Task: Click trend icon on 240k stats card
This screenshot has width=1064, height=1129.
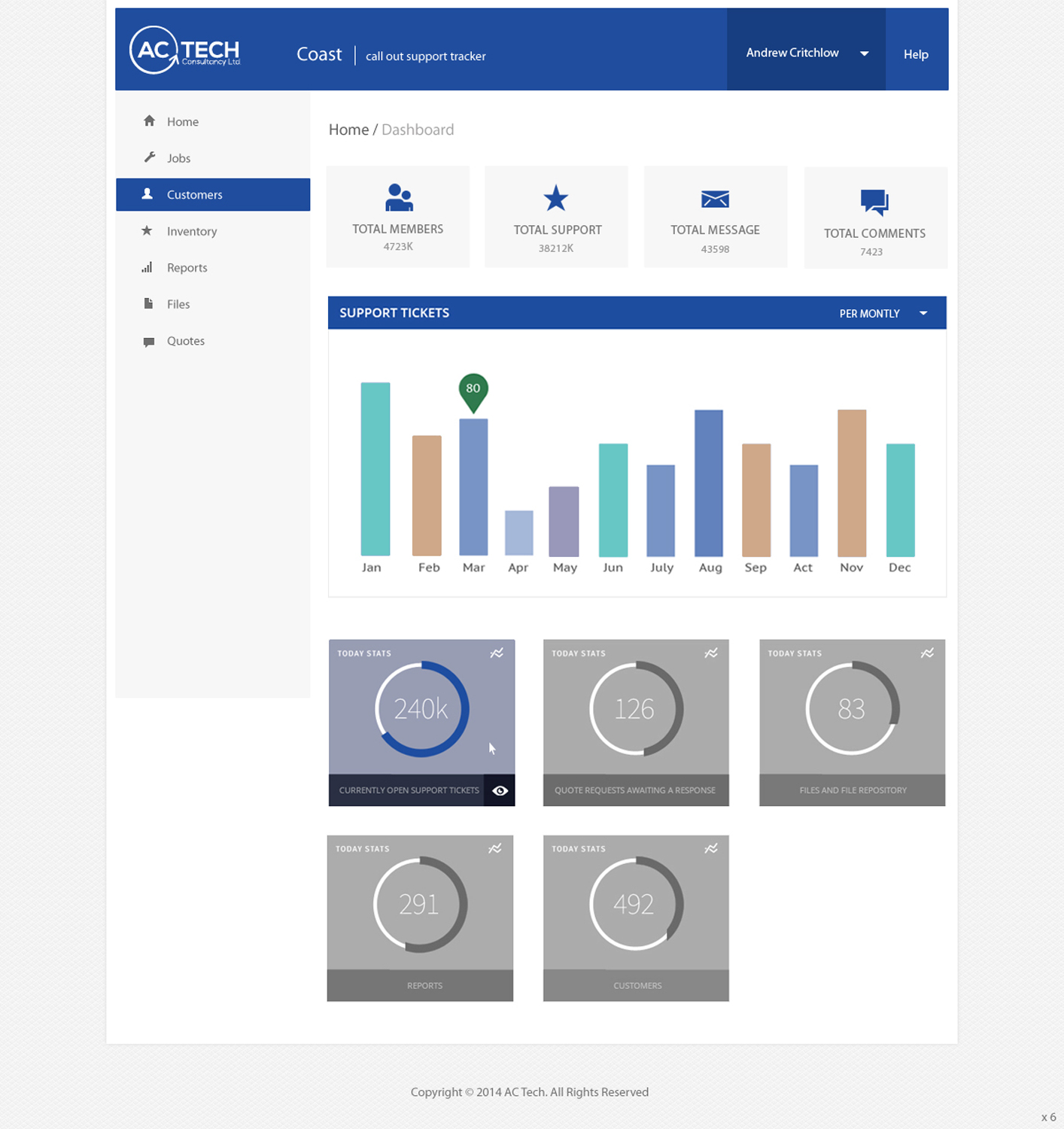Action: point(497,653)
